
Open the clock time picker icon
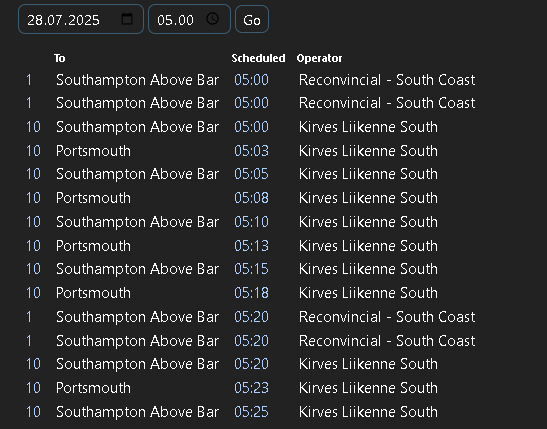click(212, 19)
